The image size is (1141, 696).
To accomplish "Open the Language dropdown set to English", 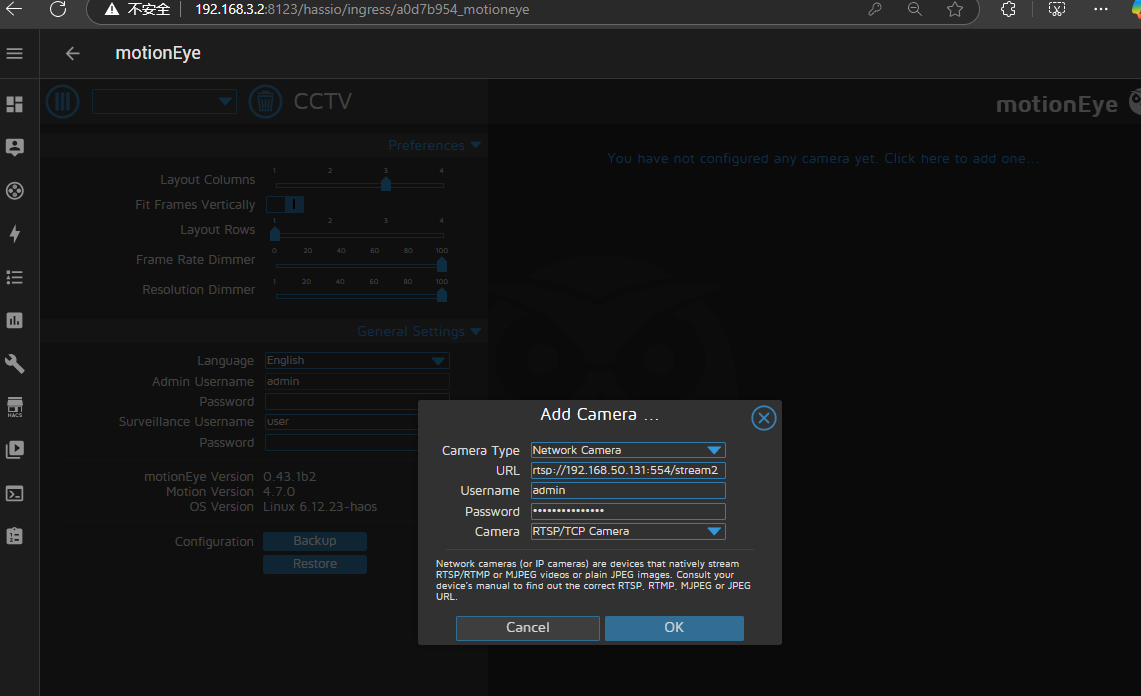I will coord(357,361).
